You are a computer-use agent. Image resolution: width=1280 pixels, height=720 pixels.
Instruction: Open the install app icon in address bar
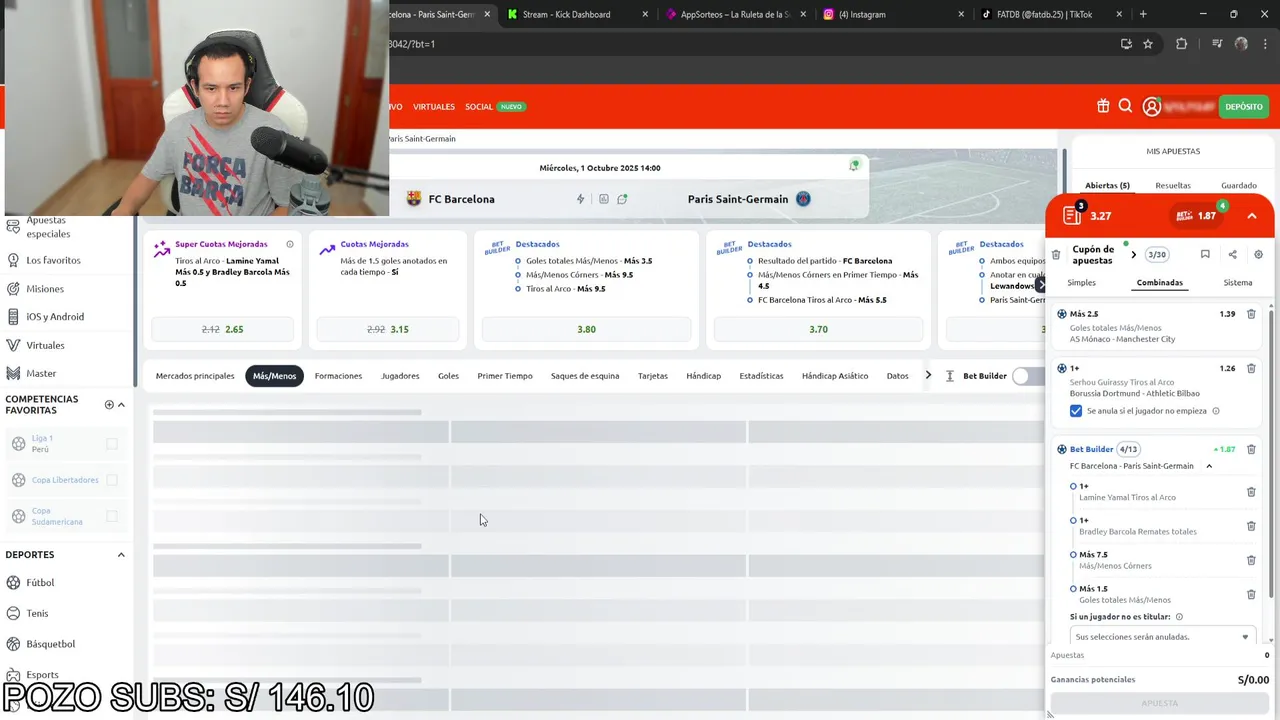tap(1126, 44)
